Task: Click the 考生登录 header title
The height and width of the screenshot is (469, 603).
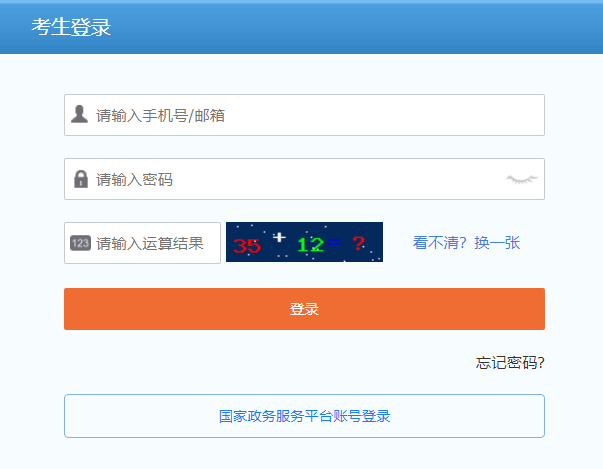Action: tap(71, 27)
